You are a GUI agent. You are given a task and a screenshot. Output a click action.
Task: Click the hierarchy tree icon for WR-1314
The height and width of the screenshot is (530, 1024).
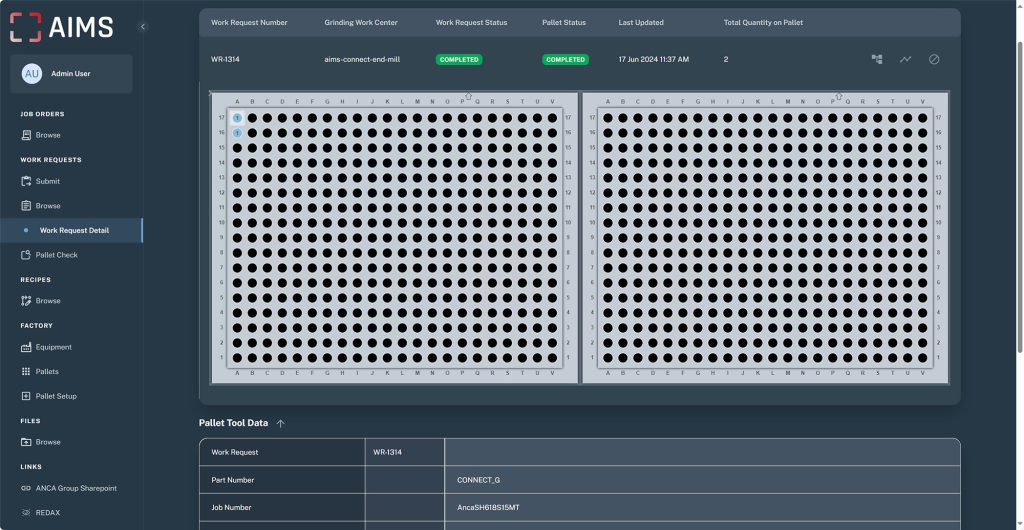pos(877,60)
